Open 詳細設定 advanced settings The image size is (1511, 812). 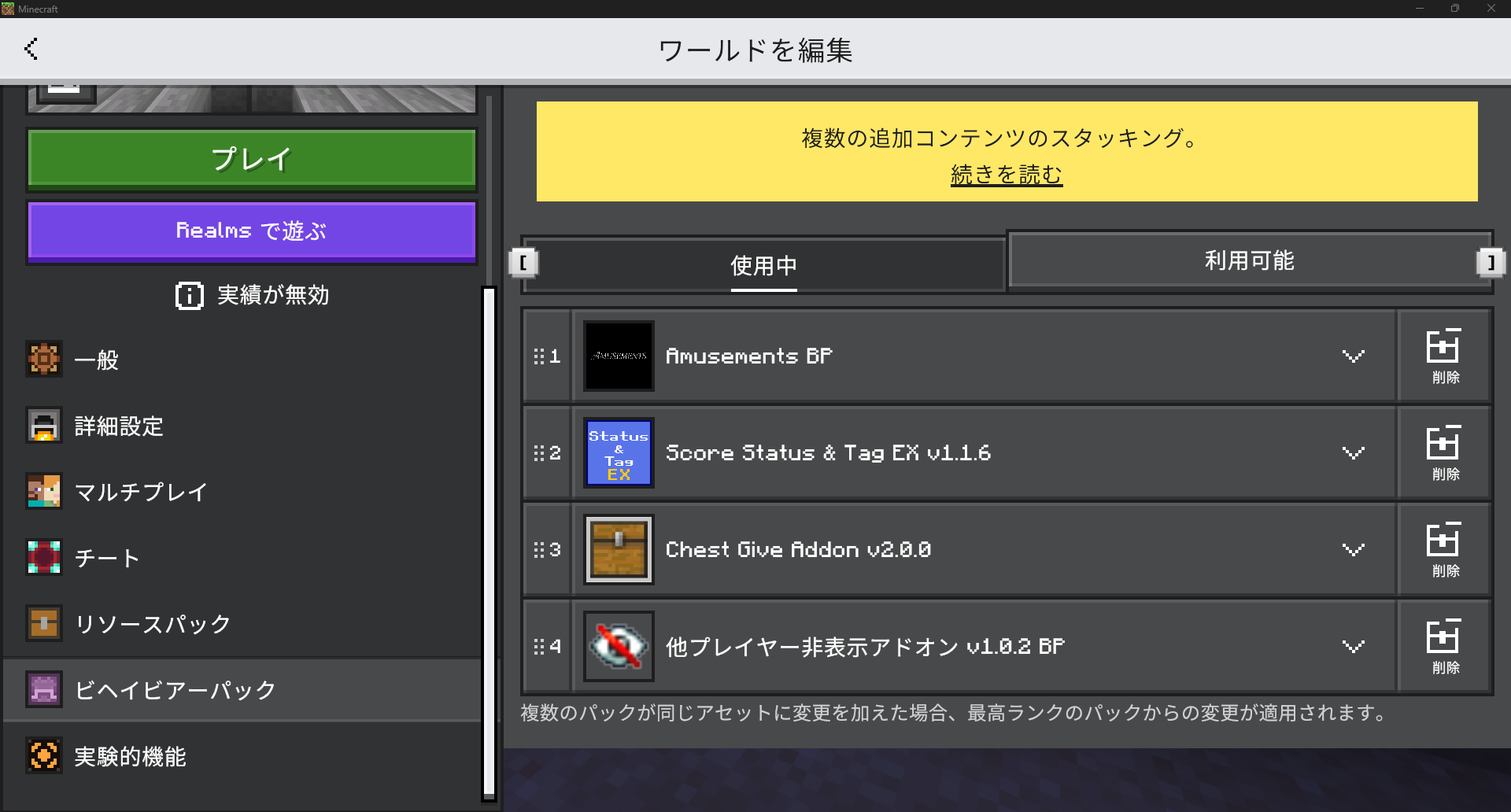[118, 426]
